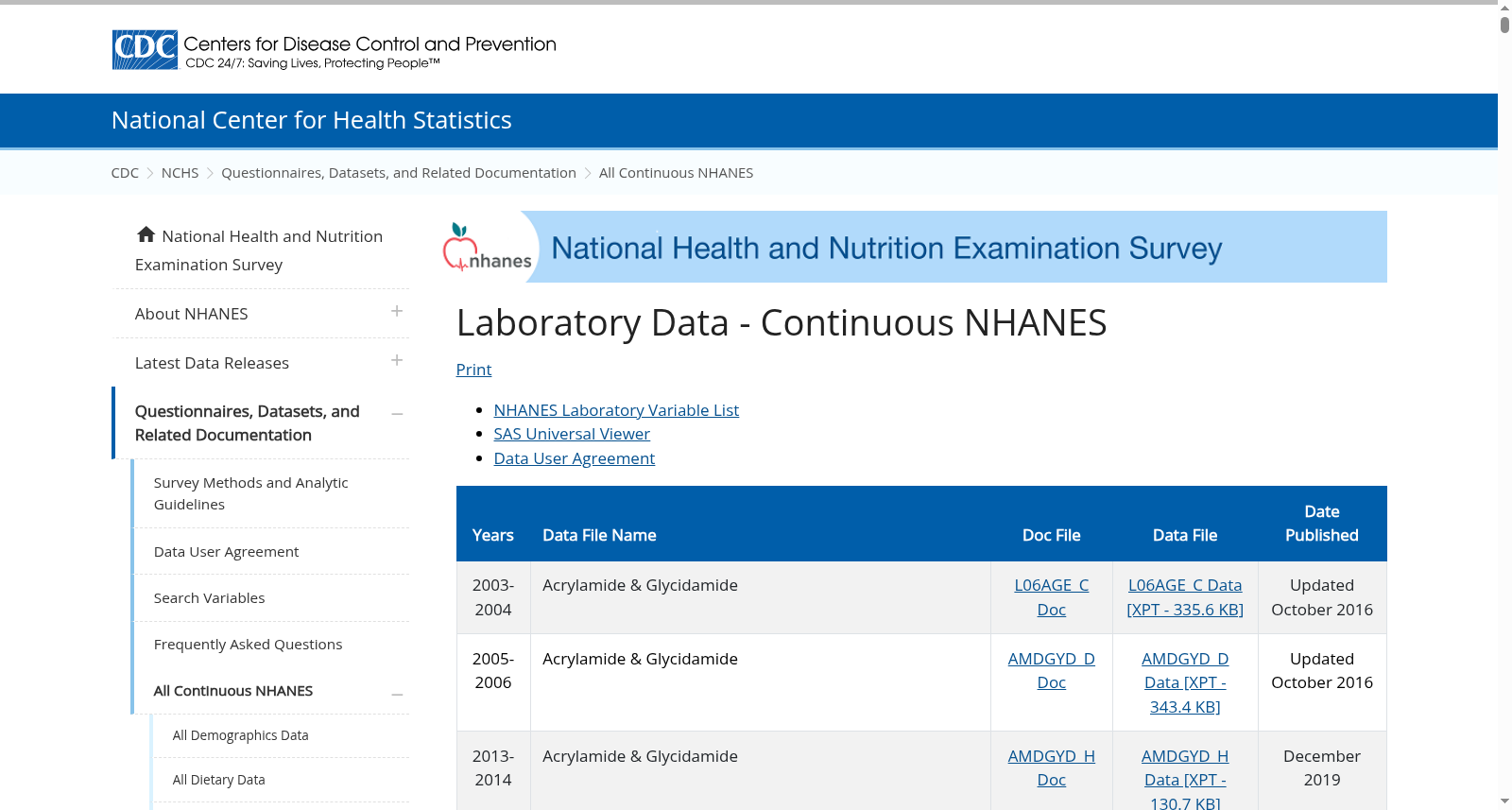Select the 2013-2014 years cell
This screenshot has height=810, width=1512.
[x=493, y=768]
